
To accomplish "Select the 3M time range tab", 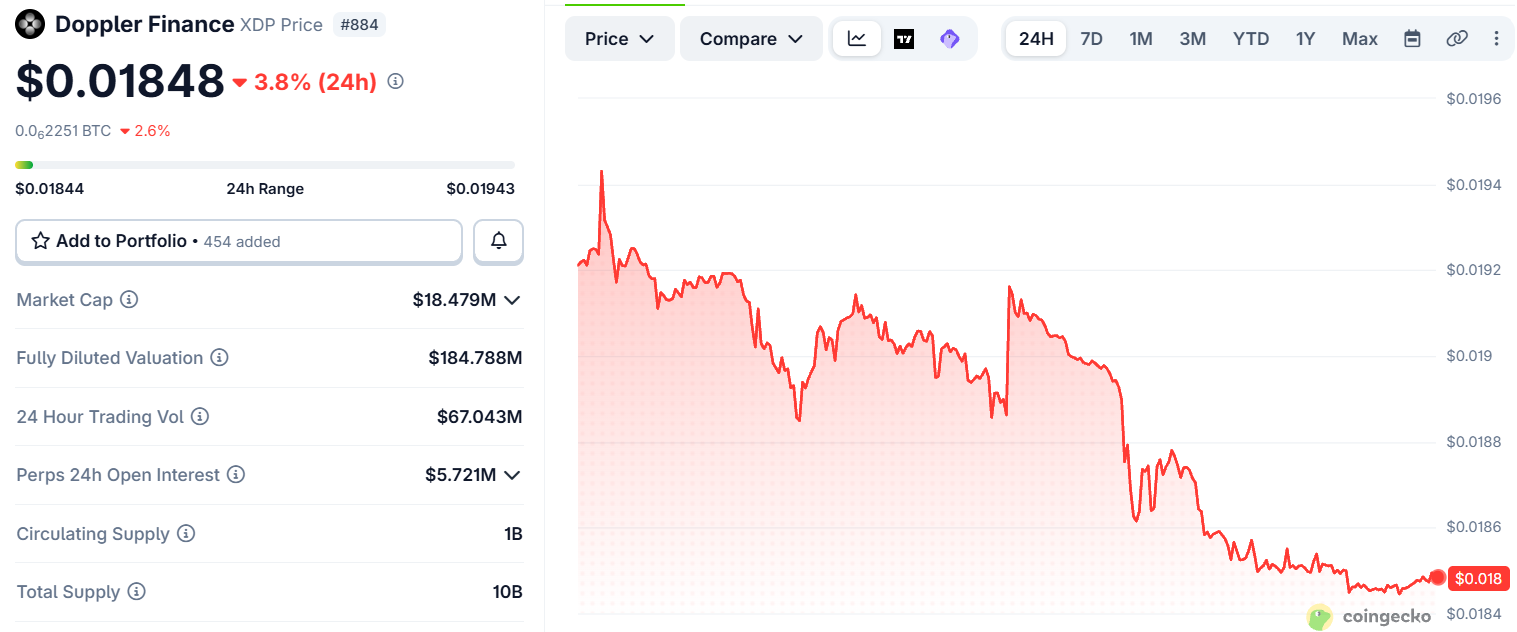I will [1192, 39].
